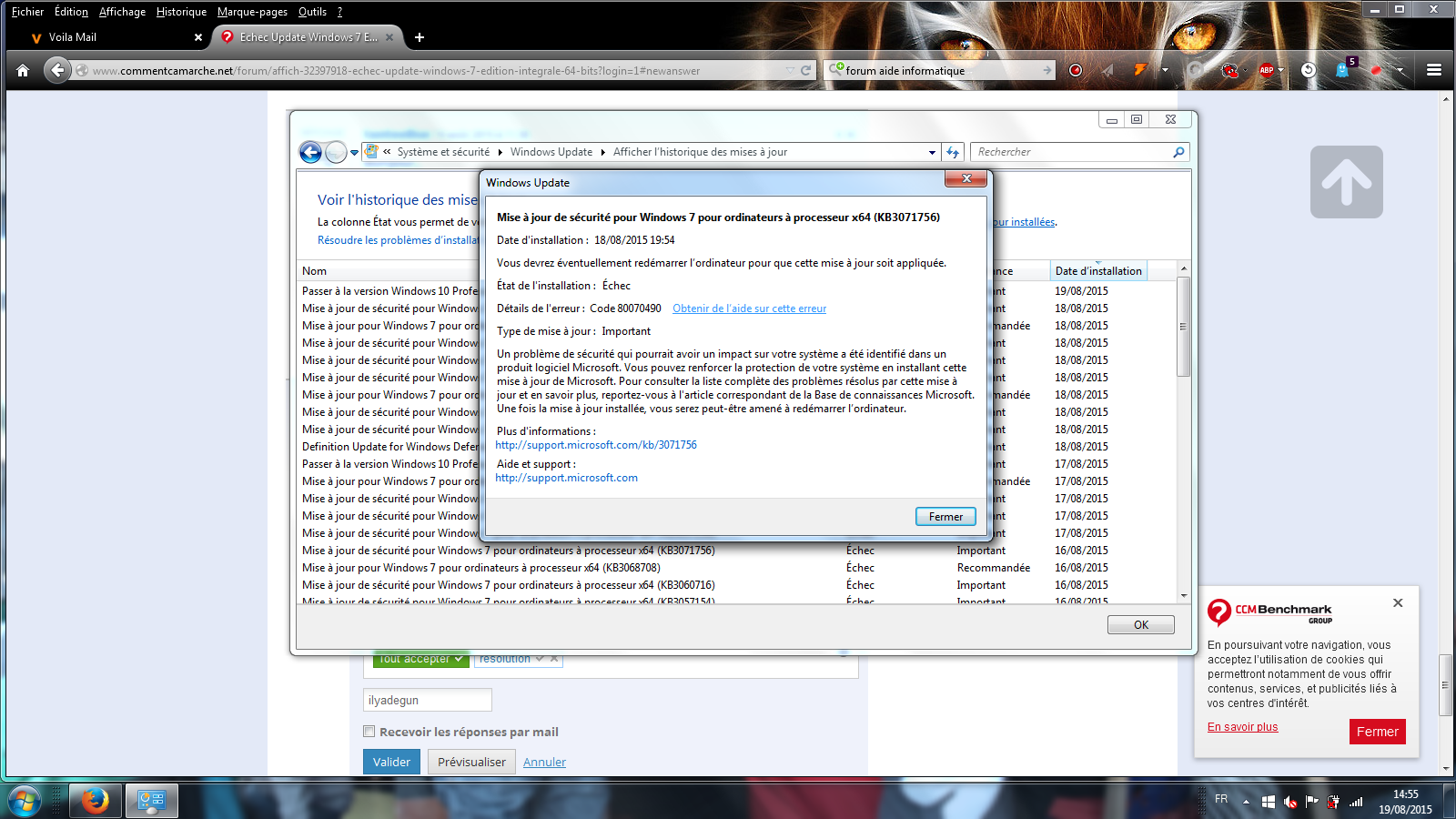Screen dimensions: 1456x819
Task: Open the Action Center flag tray icon
Action: (x=1311, y=802)
